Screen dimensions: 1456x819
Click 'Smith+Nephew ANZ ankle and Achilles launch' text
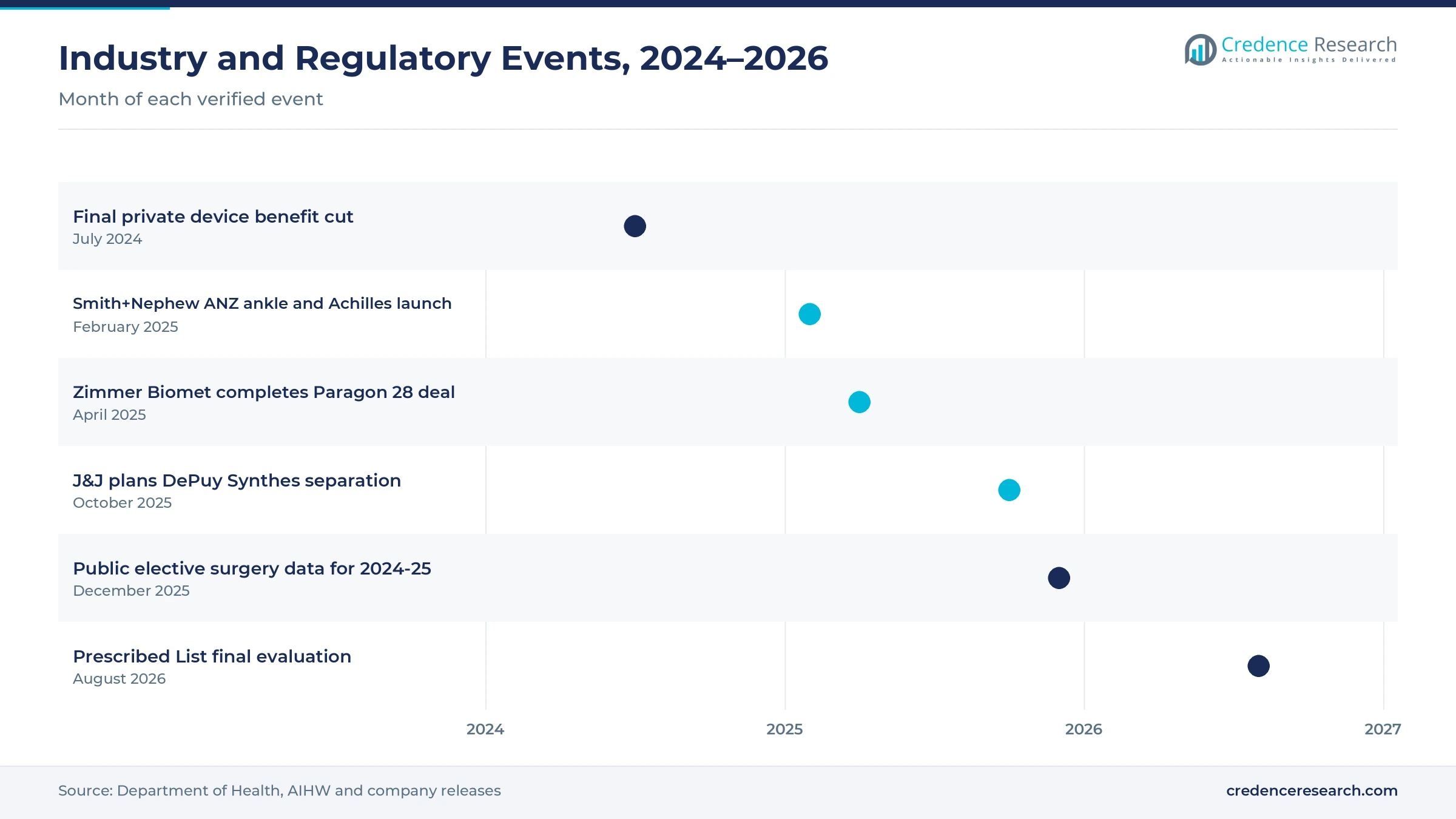[262, 303]
